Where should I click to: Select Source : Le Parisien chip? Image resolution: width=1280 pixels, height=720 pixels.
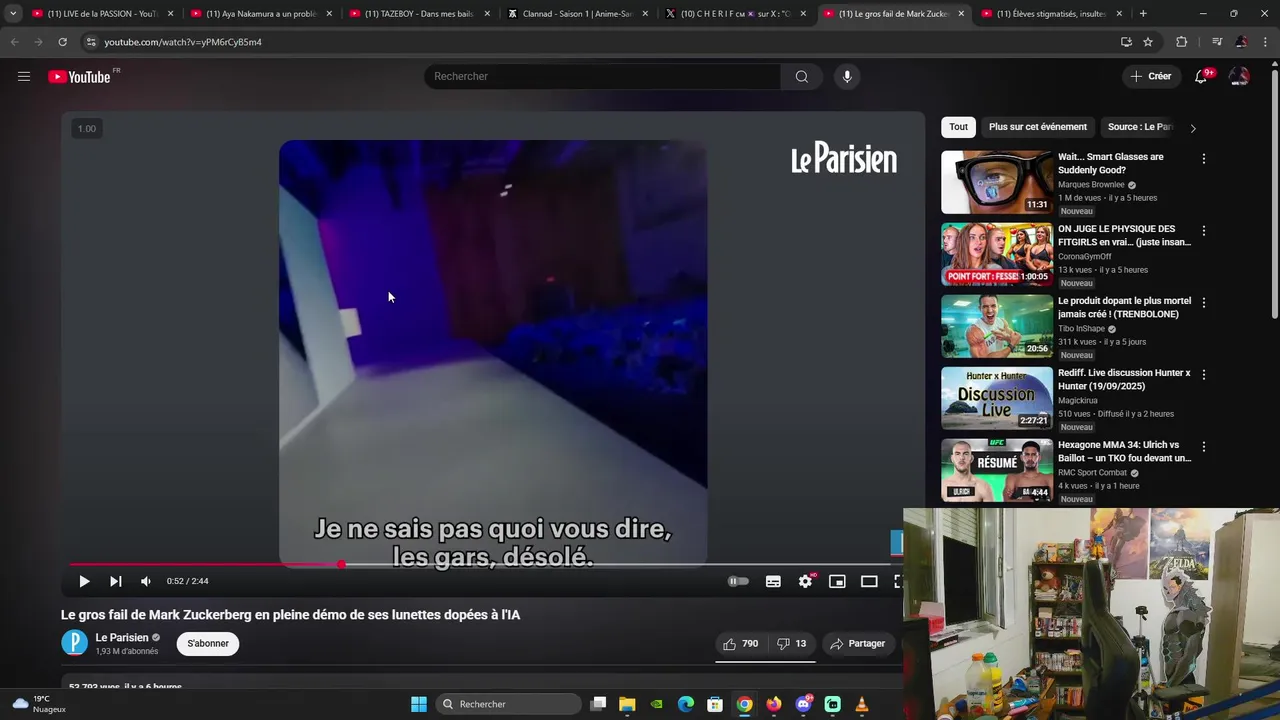pos(1140,127)
